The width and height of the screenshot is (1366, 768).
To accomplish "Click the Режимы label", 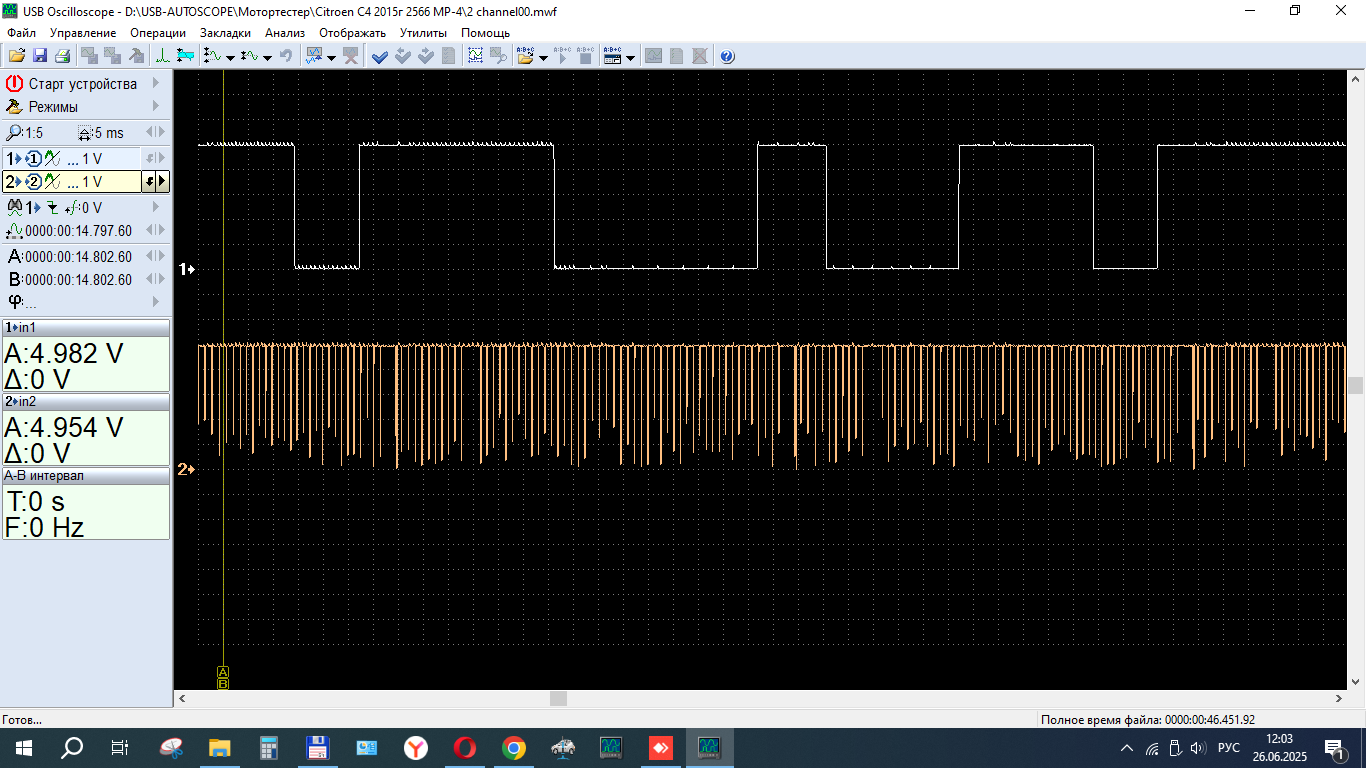I will click(x=53, y=107).
